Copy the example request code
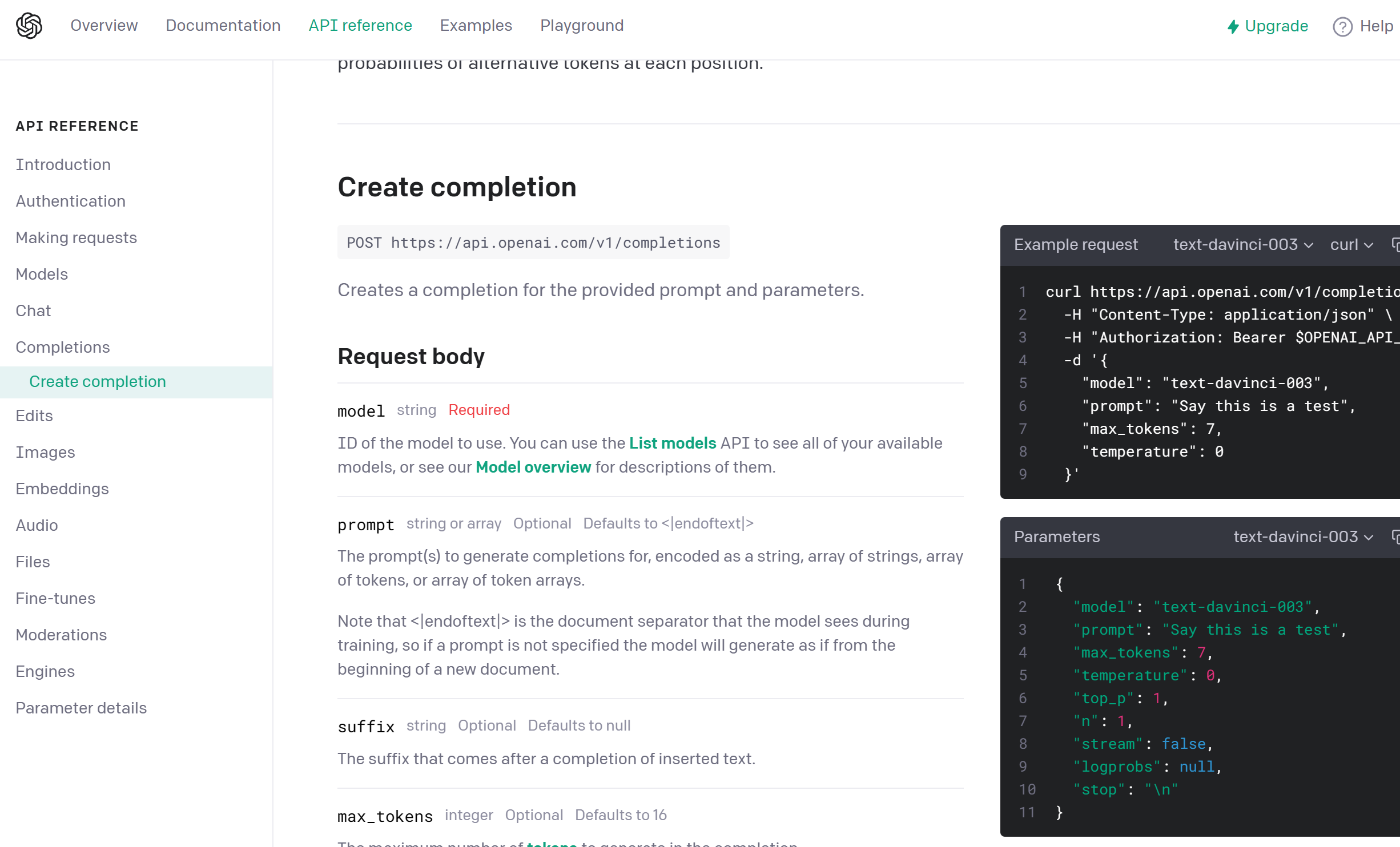This screenshot has width=1400, height=847. pos(1395,245)
